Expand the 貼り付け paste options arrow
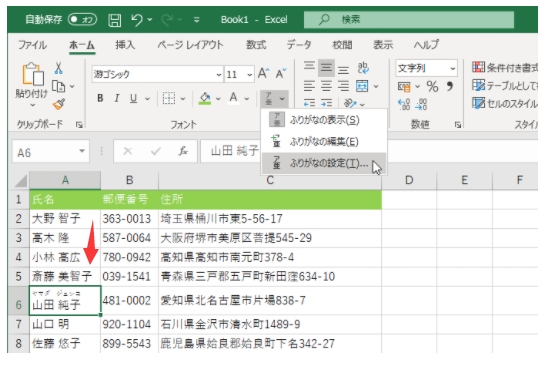Viewport: 545px width, 368px height. 32,104
